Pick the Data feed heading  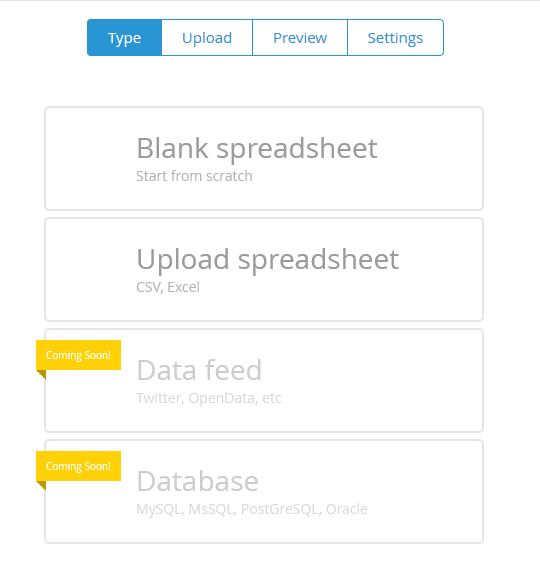199,370
